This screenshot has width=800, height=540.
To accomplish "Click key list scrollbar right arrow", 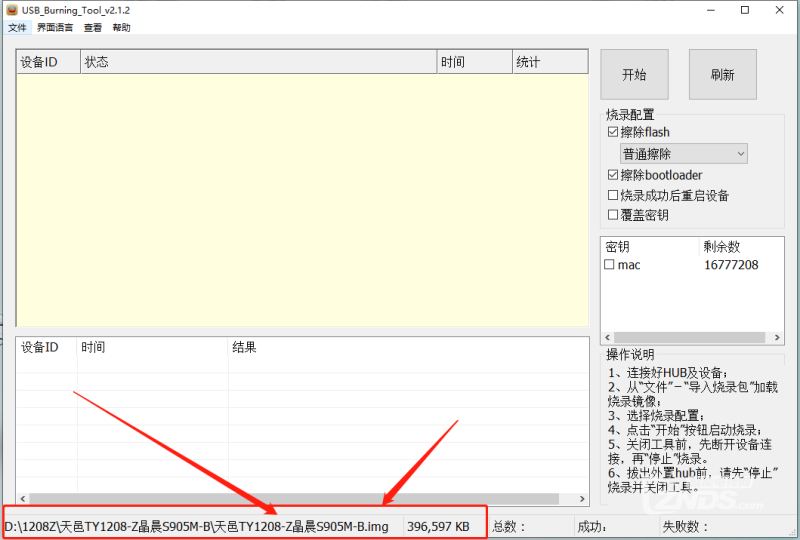I will coord(777,337).
